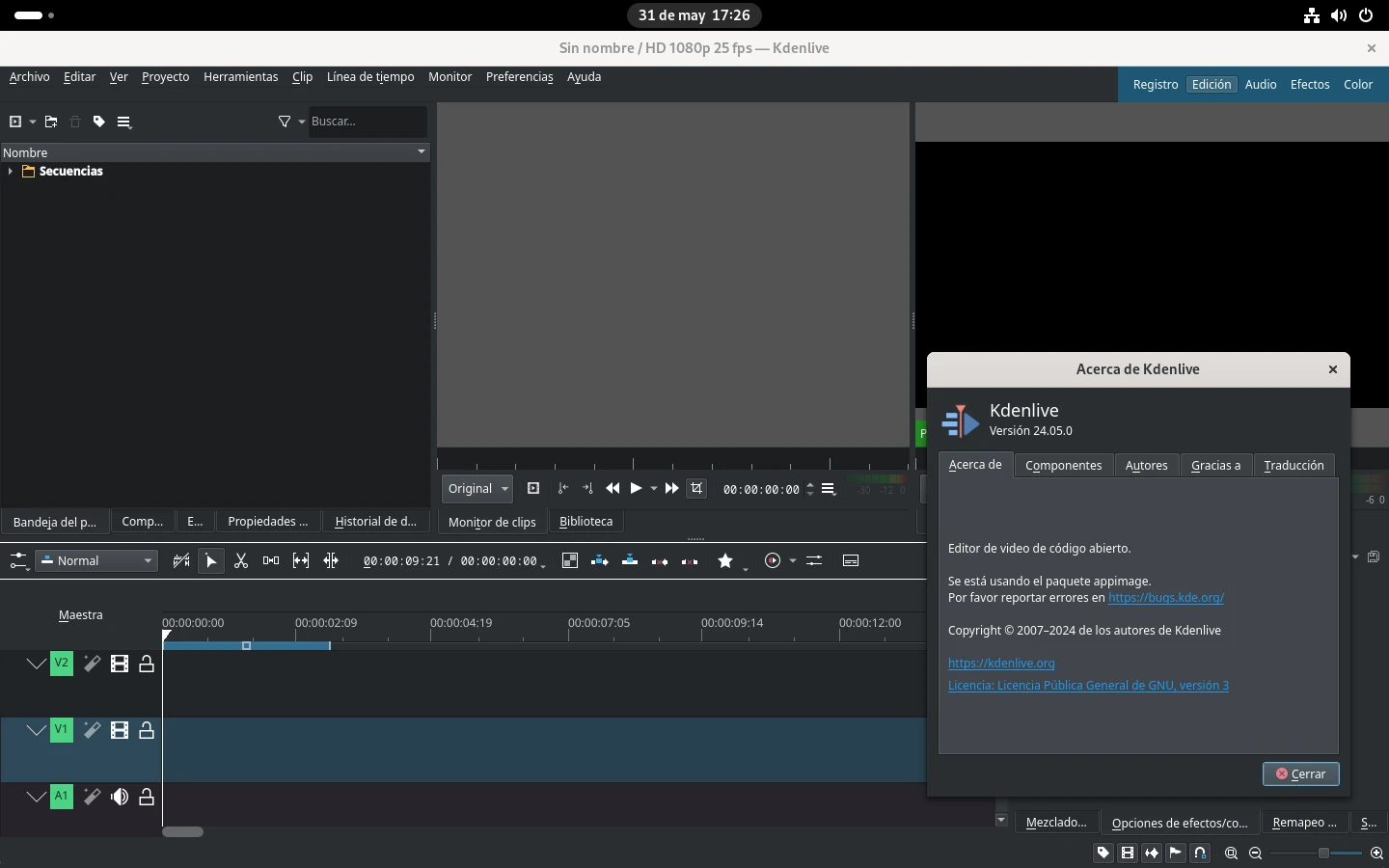Image resolution: width=1389 pixels, height=868 pixels.
Task: Mute the A1 audio track speaker icon
Action: (120, 797)
